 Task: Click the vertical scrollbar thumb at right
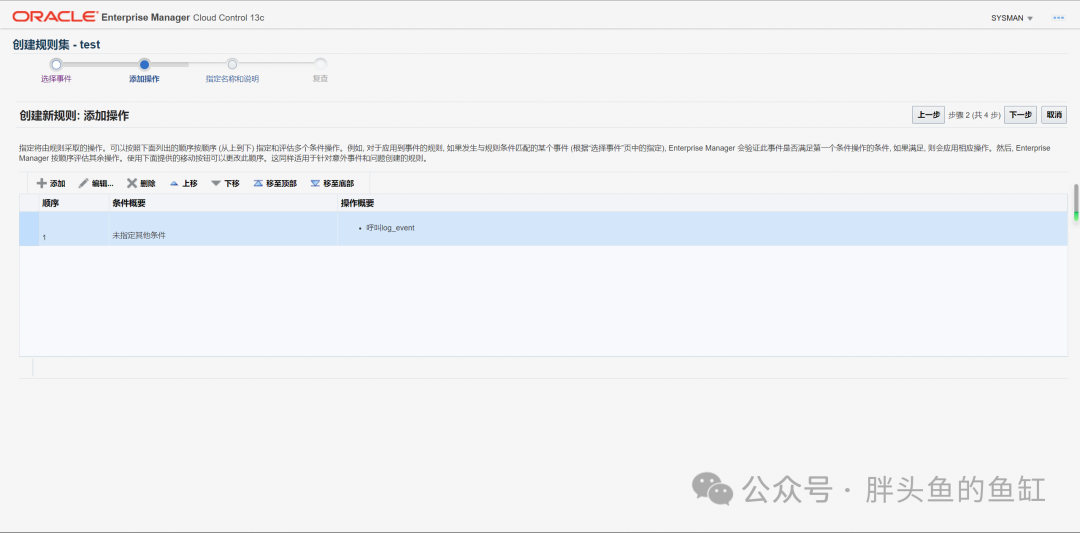coord(1076,202)
